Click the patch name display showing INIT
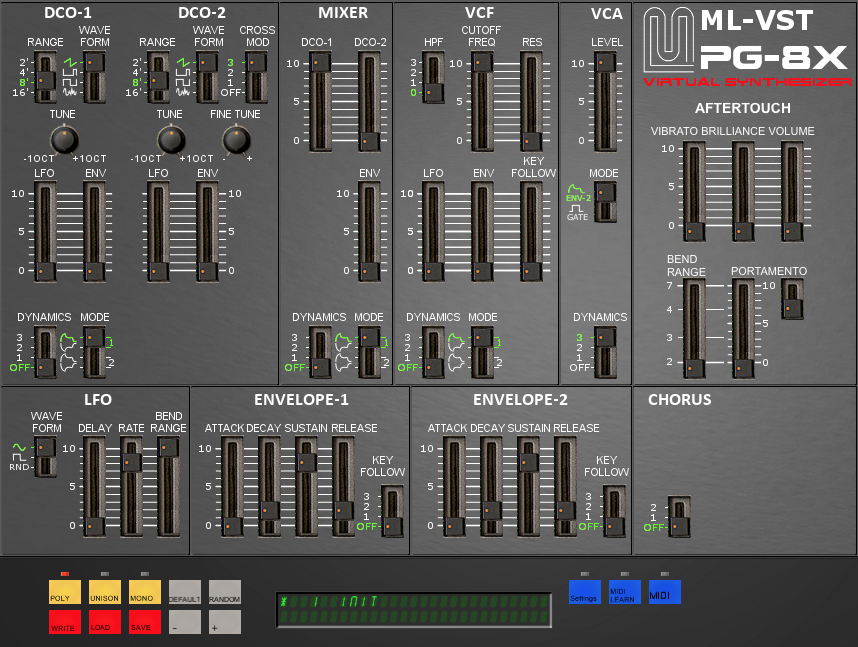 pyautogui.click(x=414, y=610)
